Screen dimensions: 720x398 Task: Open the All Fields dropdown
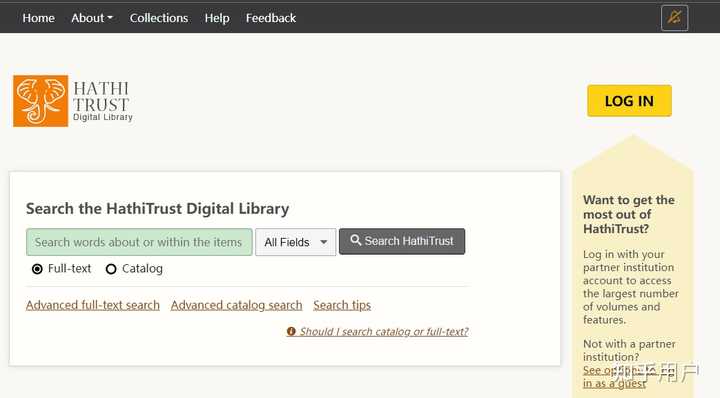pos(295,242)
